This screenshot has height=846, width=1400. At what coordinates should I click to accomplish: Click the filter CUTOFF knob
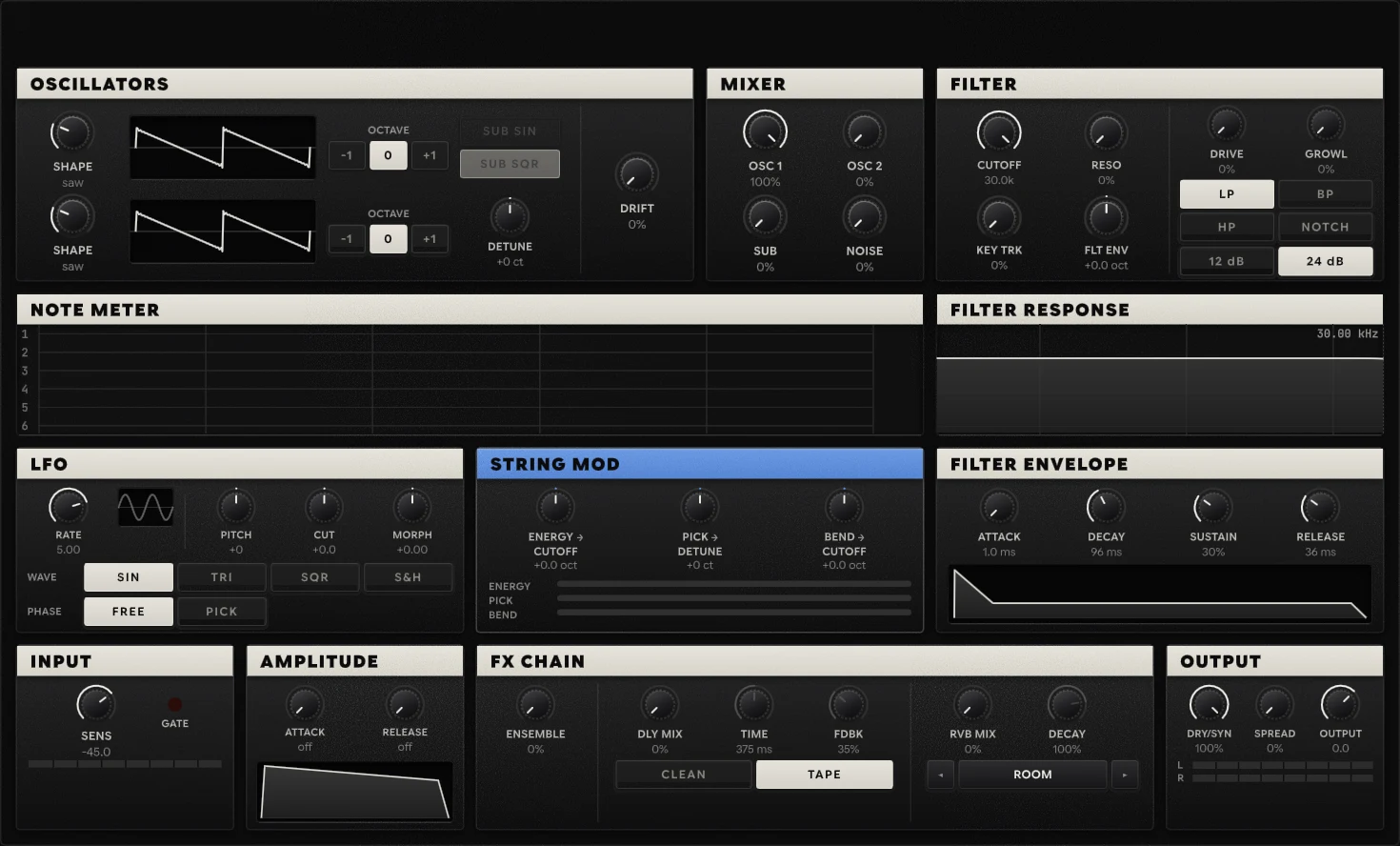(999, 132)
